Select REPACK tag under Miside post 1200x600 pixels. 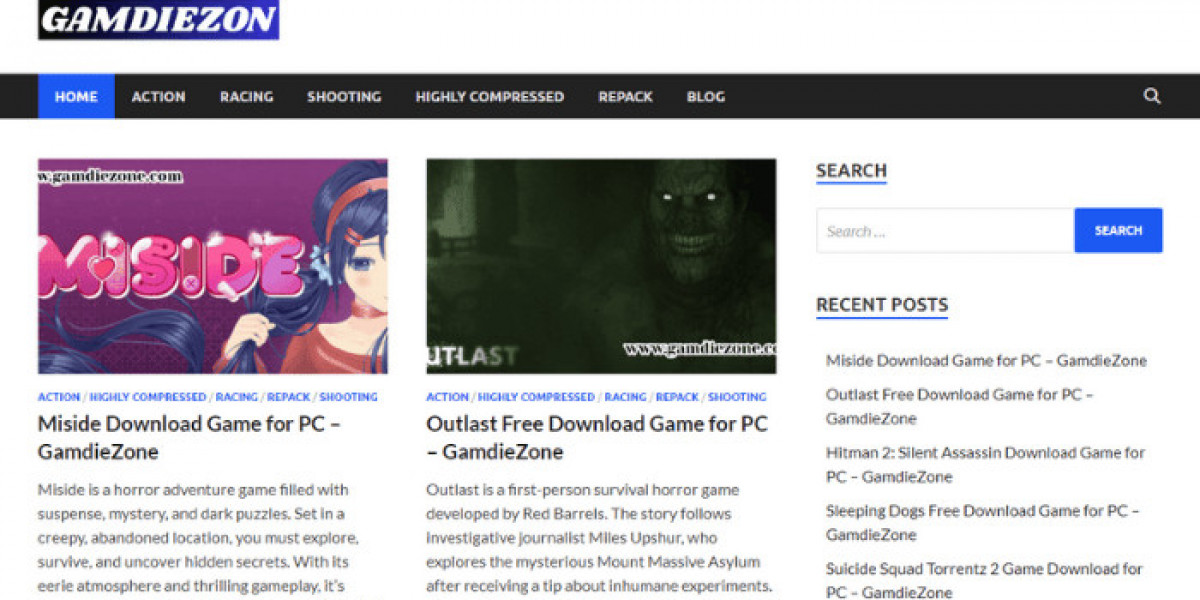tap(289, 397)
